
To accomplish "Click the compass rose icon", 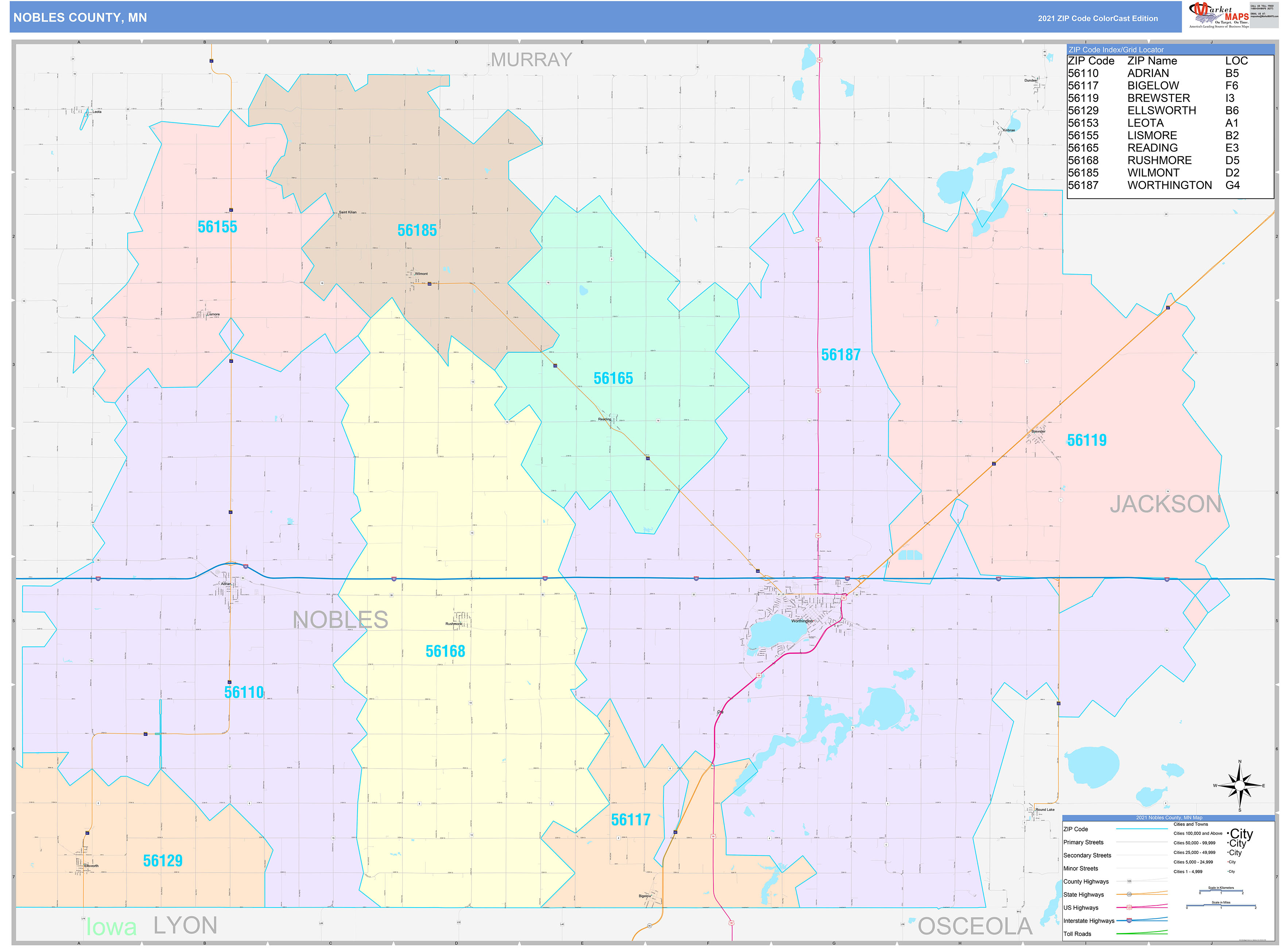I will [1239, 786].
